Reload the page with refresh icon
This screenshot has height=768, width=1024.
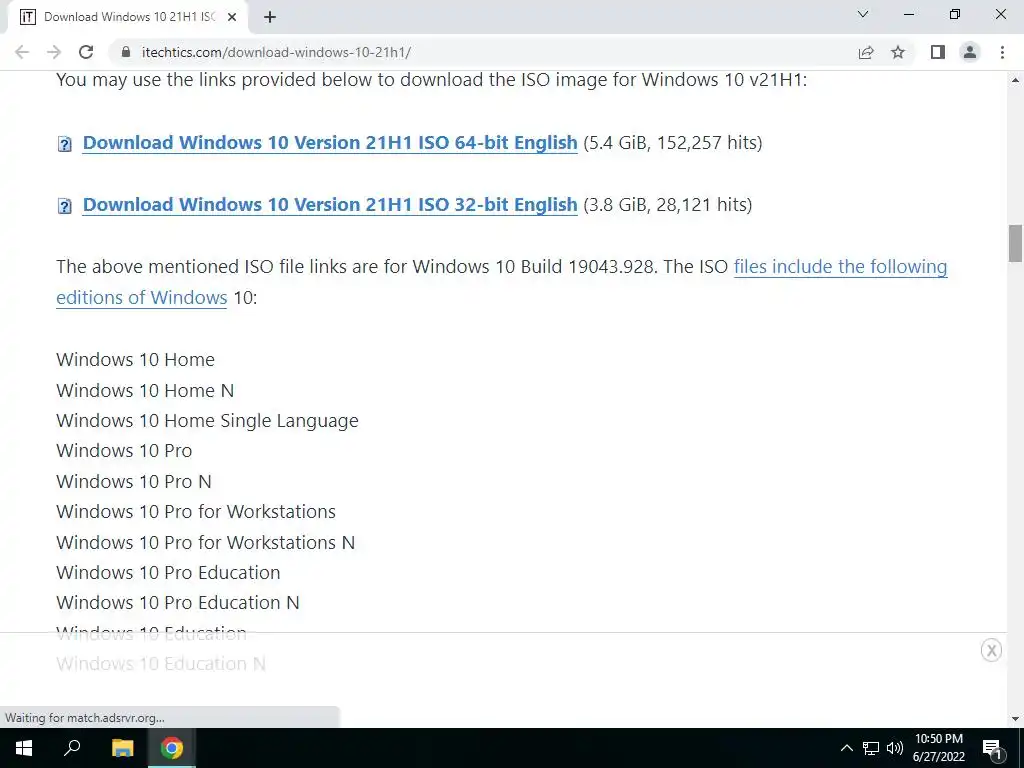[x=86, y=52]
